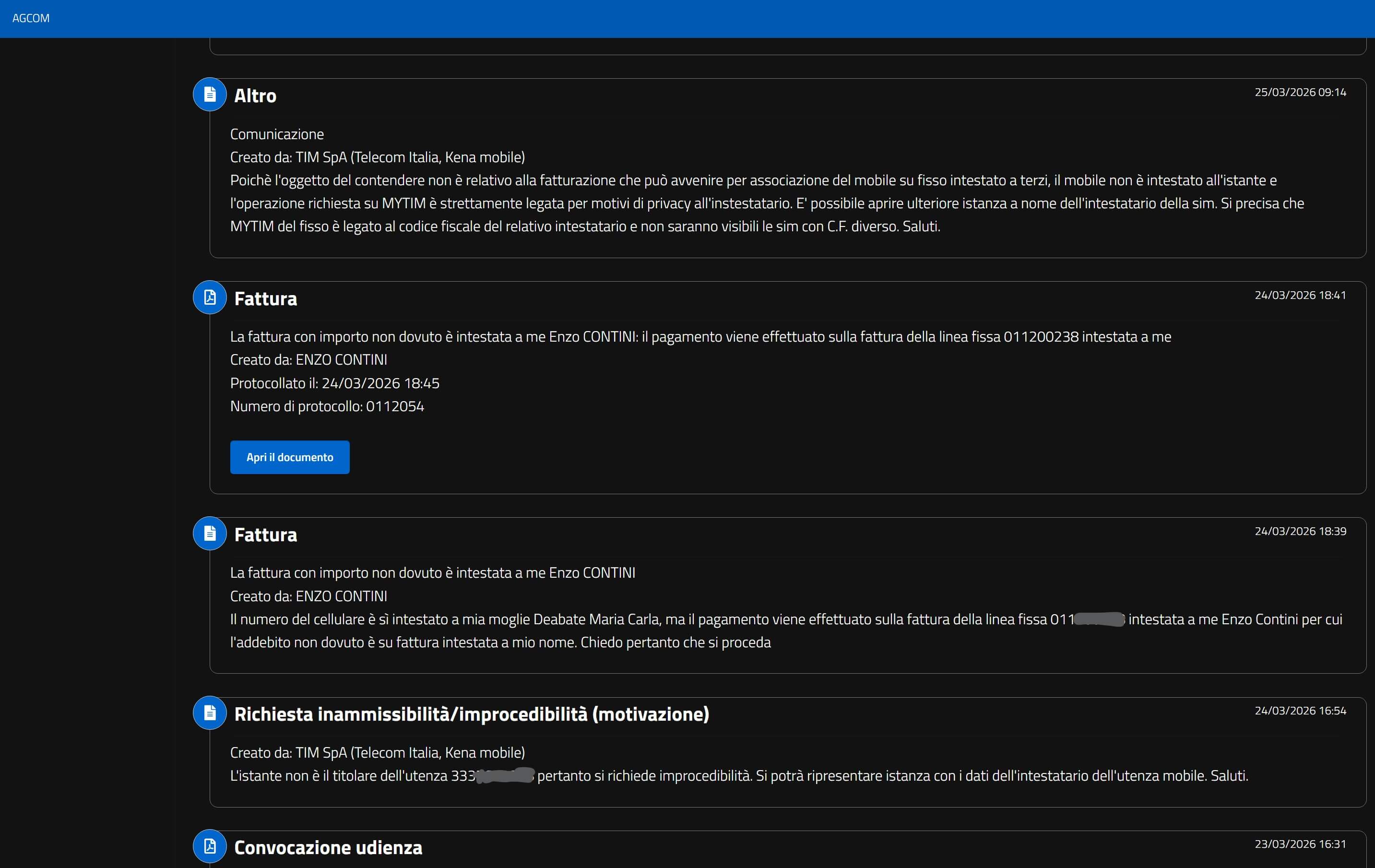Click Richiesta inammissibilità/improcedibilità (motivazione) title

coord(471,714)
